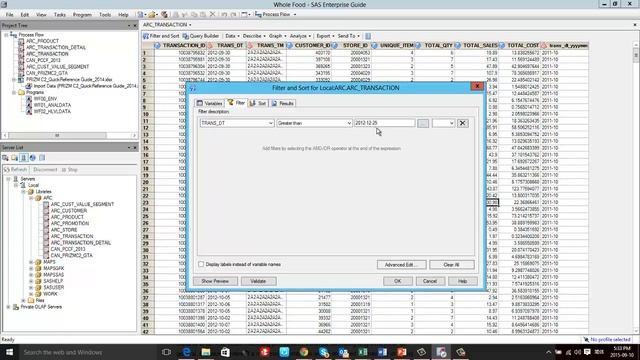
Task: Click the open folder toolbar icon
Action: (152, 14)
